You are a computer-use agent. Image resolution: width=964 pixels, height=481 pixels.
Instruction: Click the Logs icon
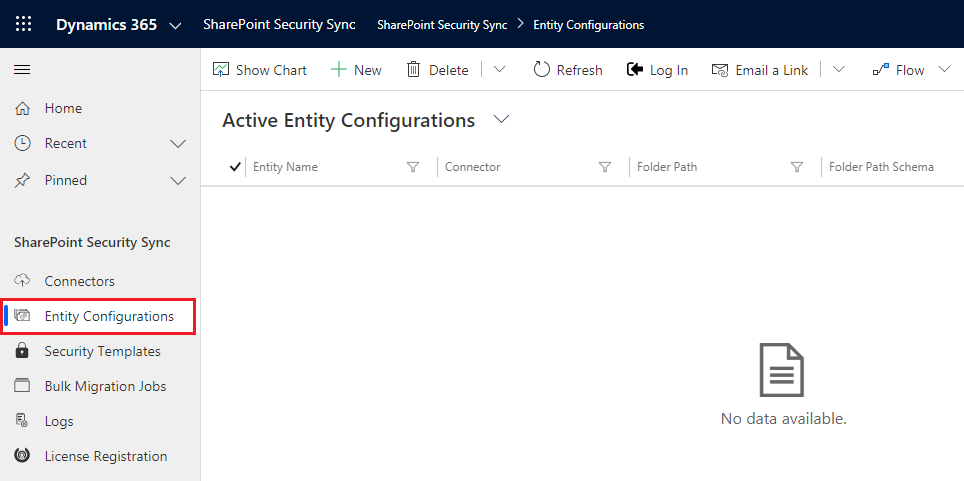pos(22,421)
